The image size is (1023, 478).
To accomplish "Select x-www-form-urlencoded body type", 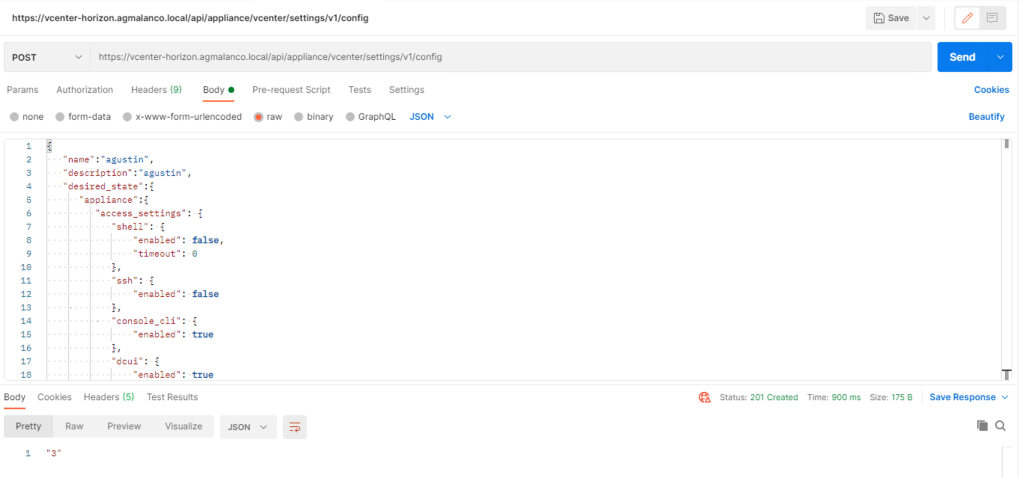I will [x=182, y=117].
